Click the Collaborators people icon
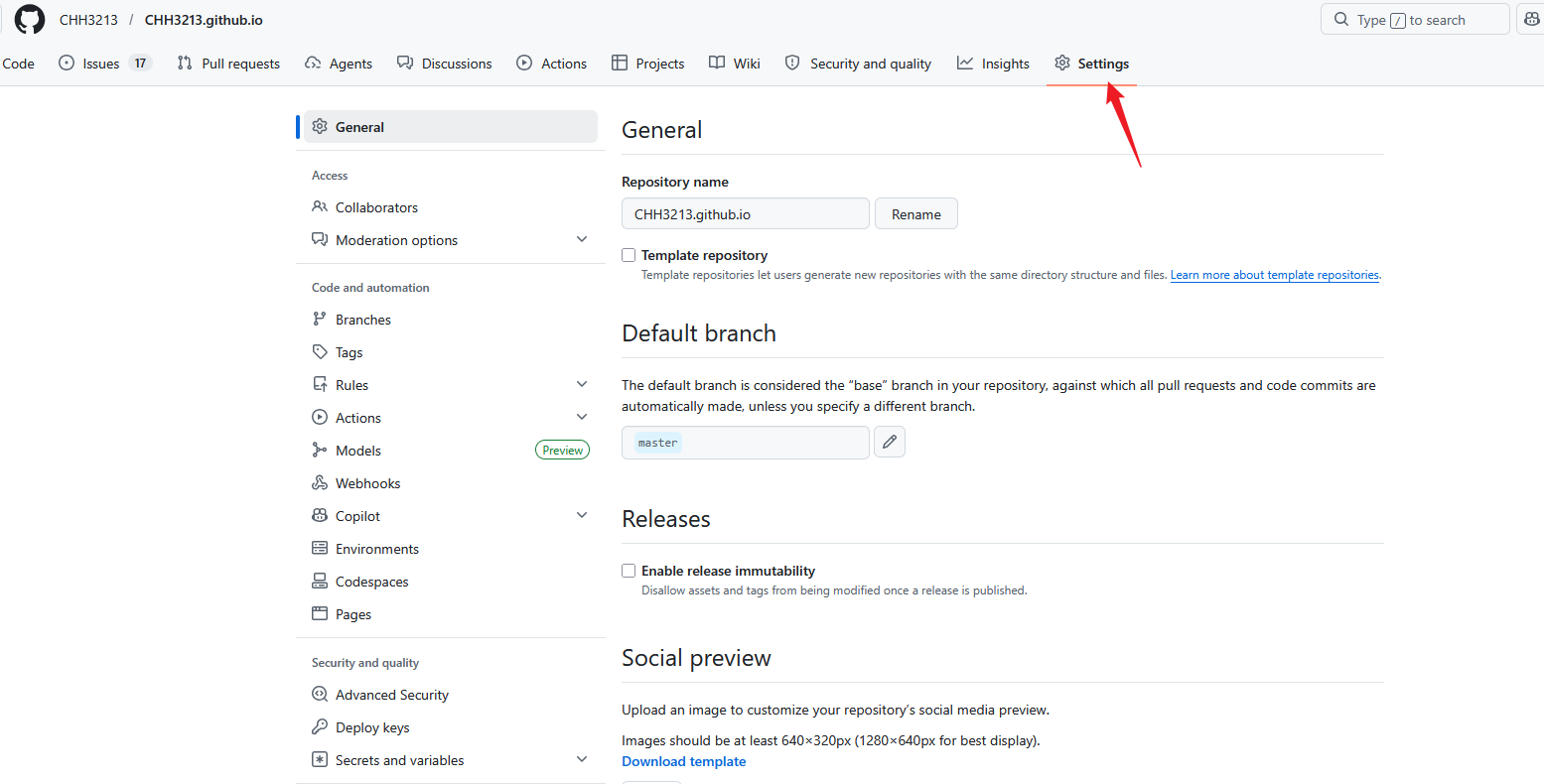 pyautogui.click(x=320, y=207)
